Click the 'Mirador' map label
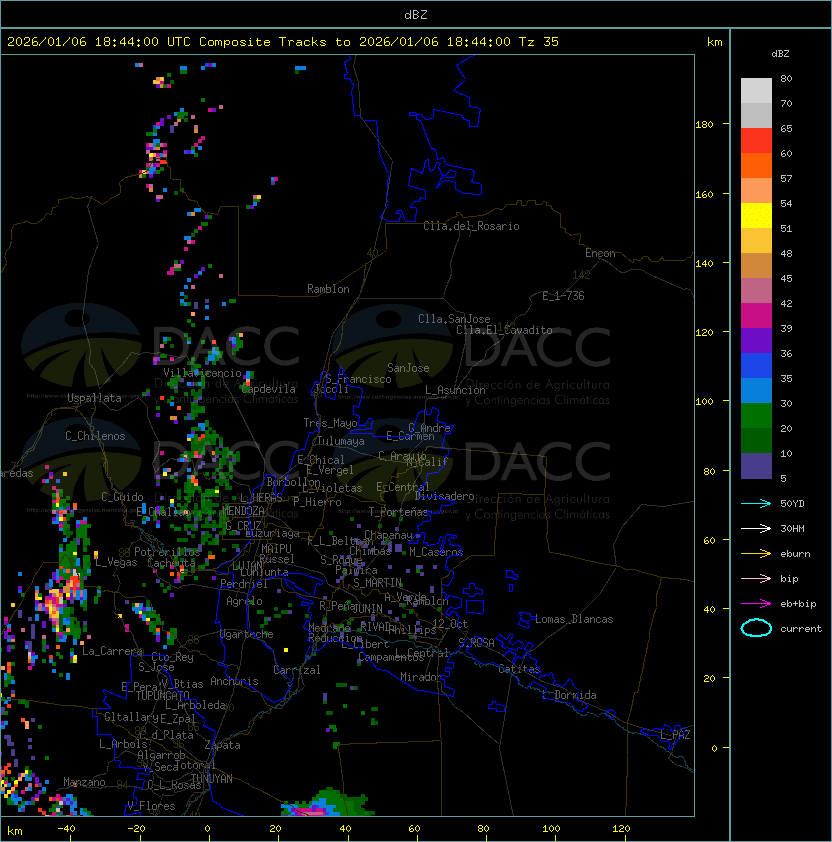Viewport: 832px width, 842px height. point(422,677)
